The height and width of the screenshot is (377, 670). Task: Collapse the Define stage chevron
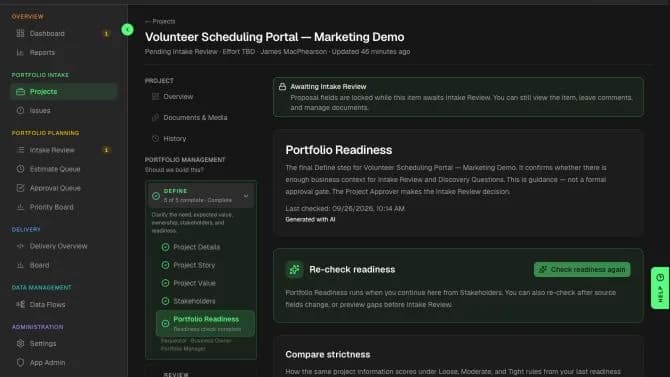click(246, 196)
